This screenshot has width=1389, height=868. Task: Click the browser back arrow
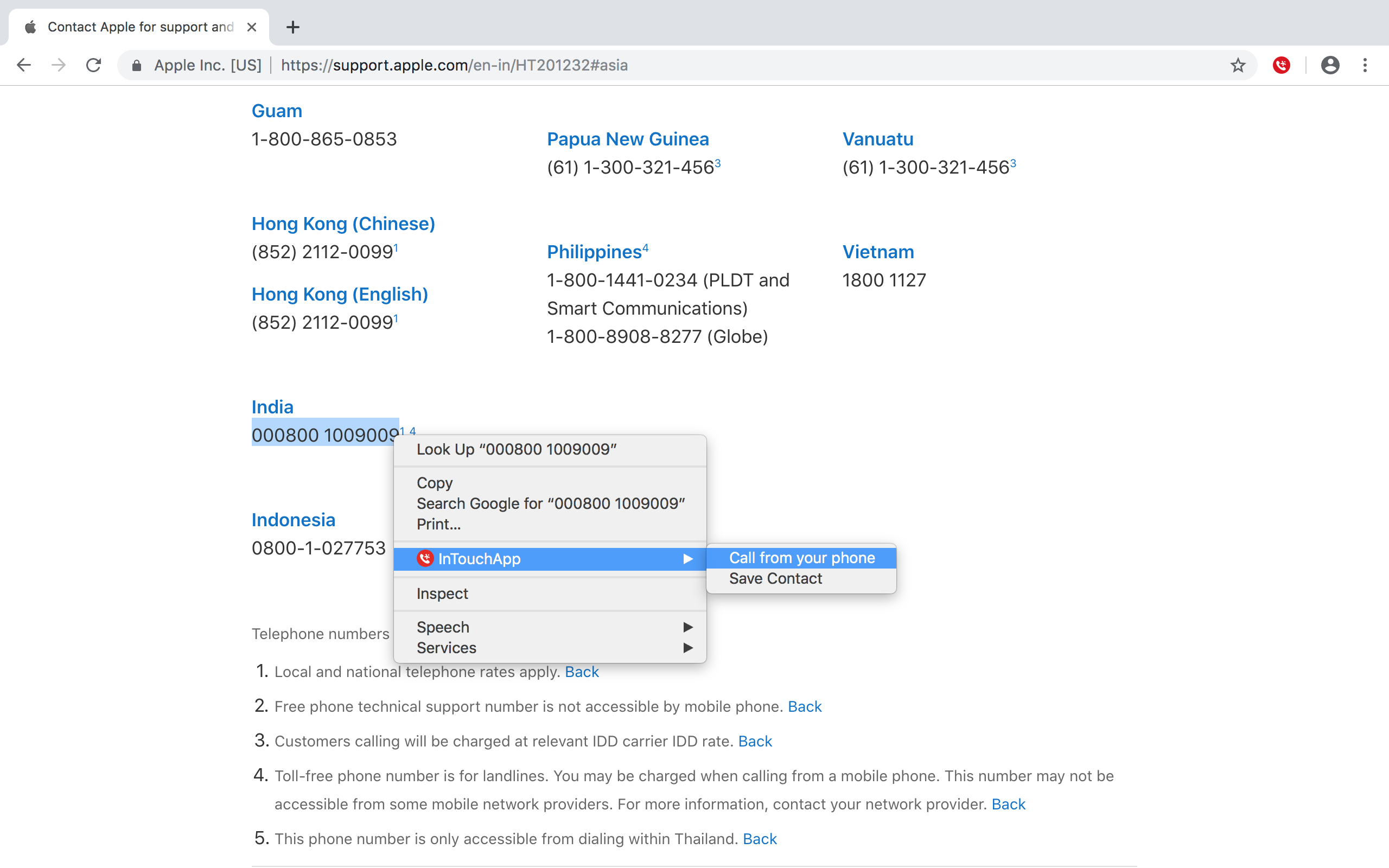click(23, 65)
